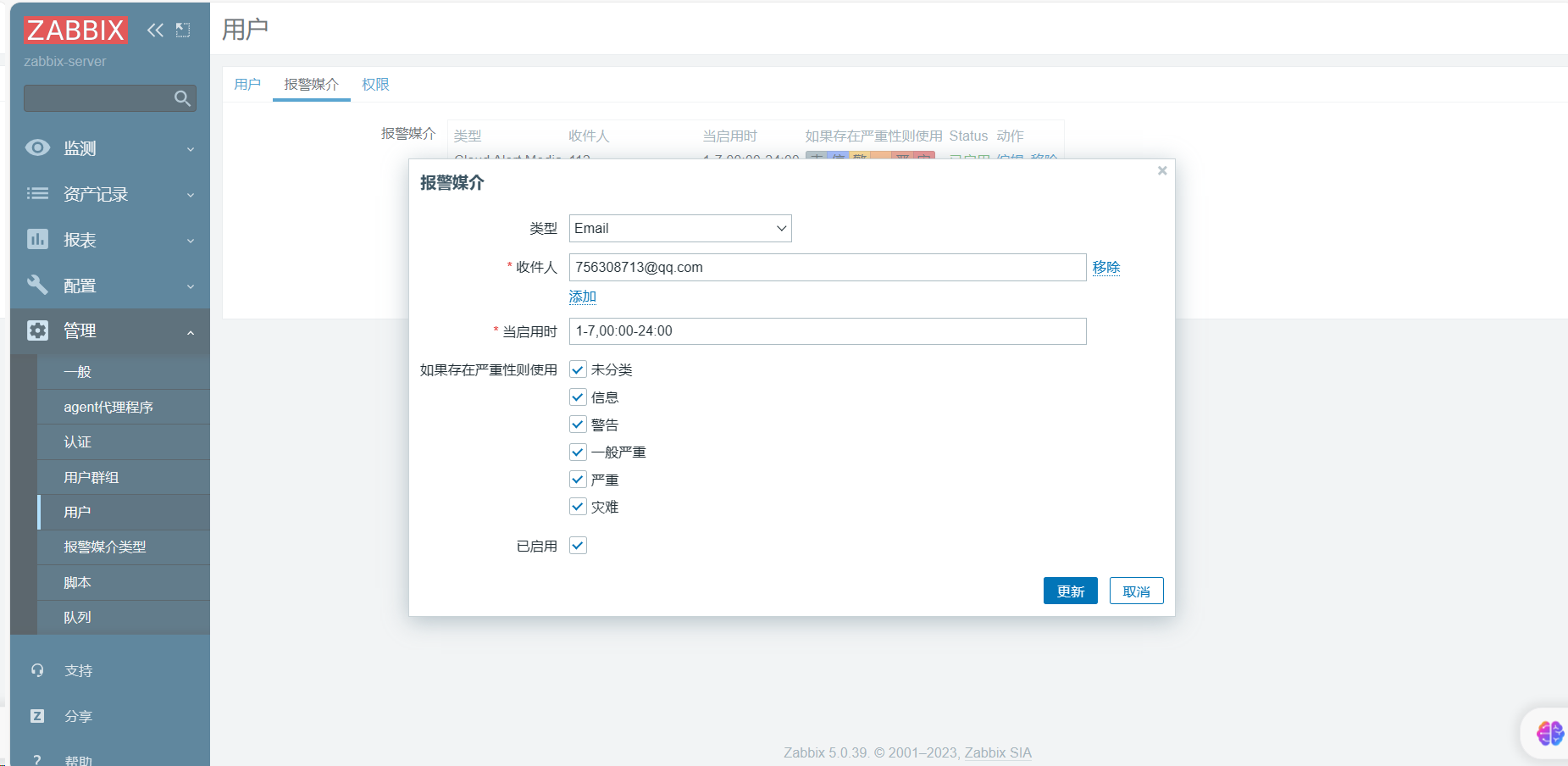Click the 分享 Z icon

coord(37,716)
